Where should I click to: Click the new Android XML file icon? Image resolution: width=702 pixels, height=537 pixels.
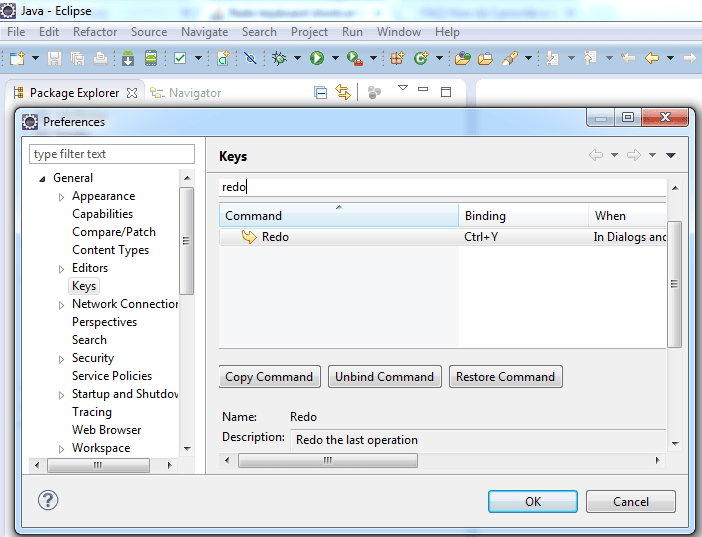[x=223, y=58]
